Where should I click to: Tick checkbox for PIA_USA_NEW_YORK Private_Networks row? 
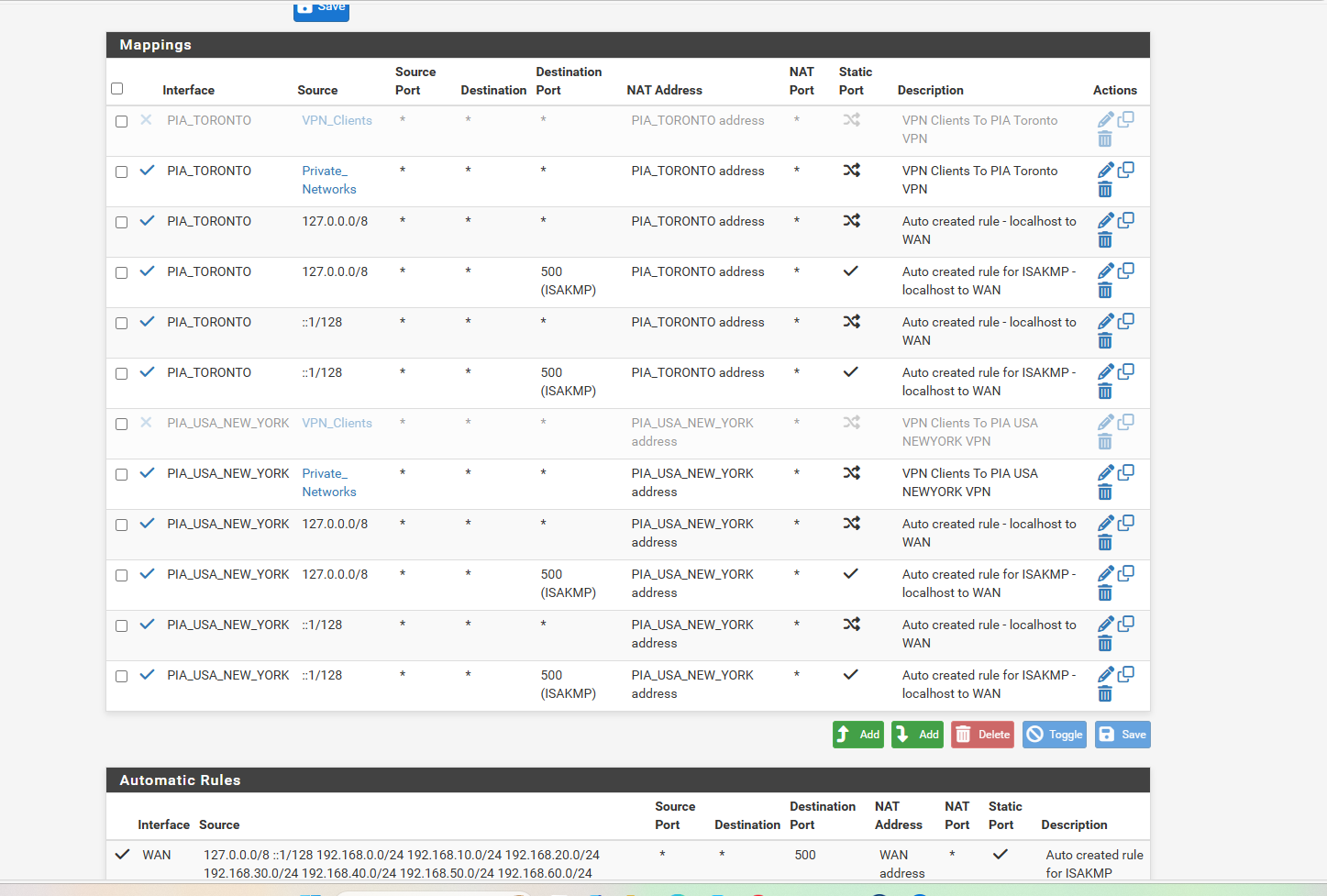[121, 474]
